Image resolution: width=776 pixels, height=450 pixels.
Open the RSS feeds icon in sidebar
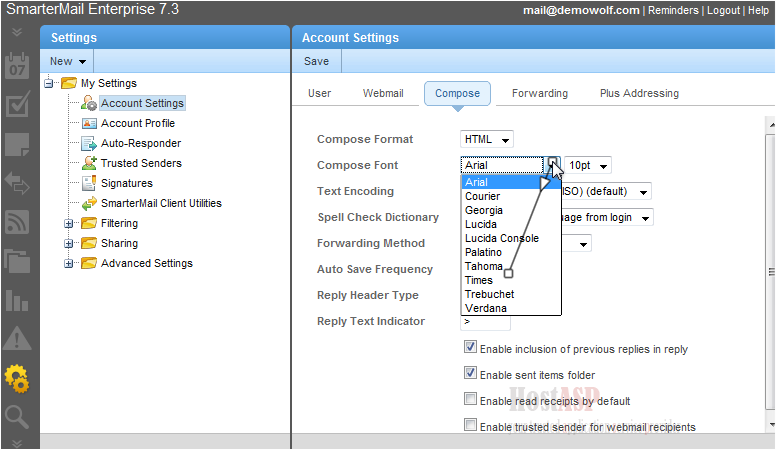coord(17,222)
